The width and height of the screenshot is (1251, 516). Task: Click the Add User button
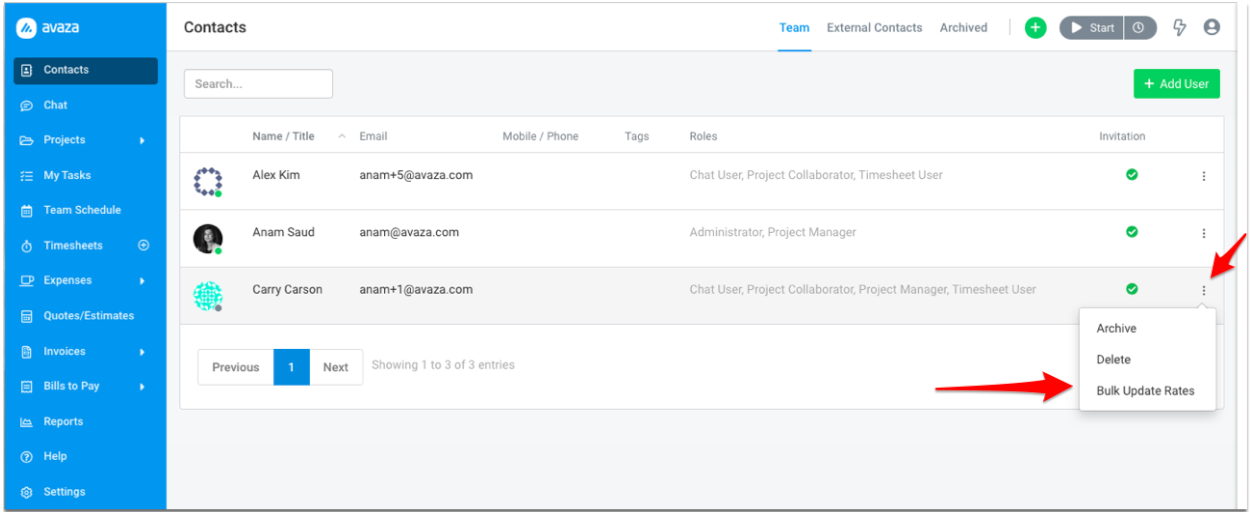point(1176,84)
